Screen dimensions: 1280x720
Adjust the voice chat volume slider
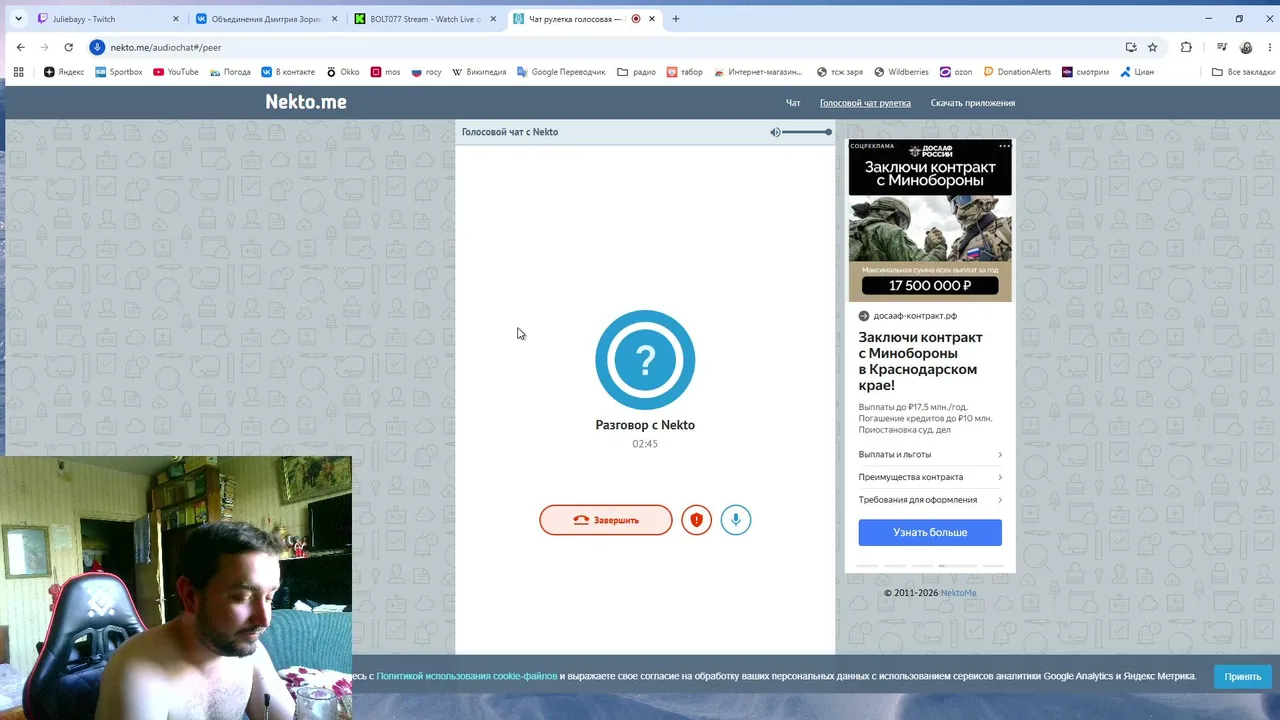click(x=806, y=132)
